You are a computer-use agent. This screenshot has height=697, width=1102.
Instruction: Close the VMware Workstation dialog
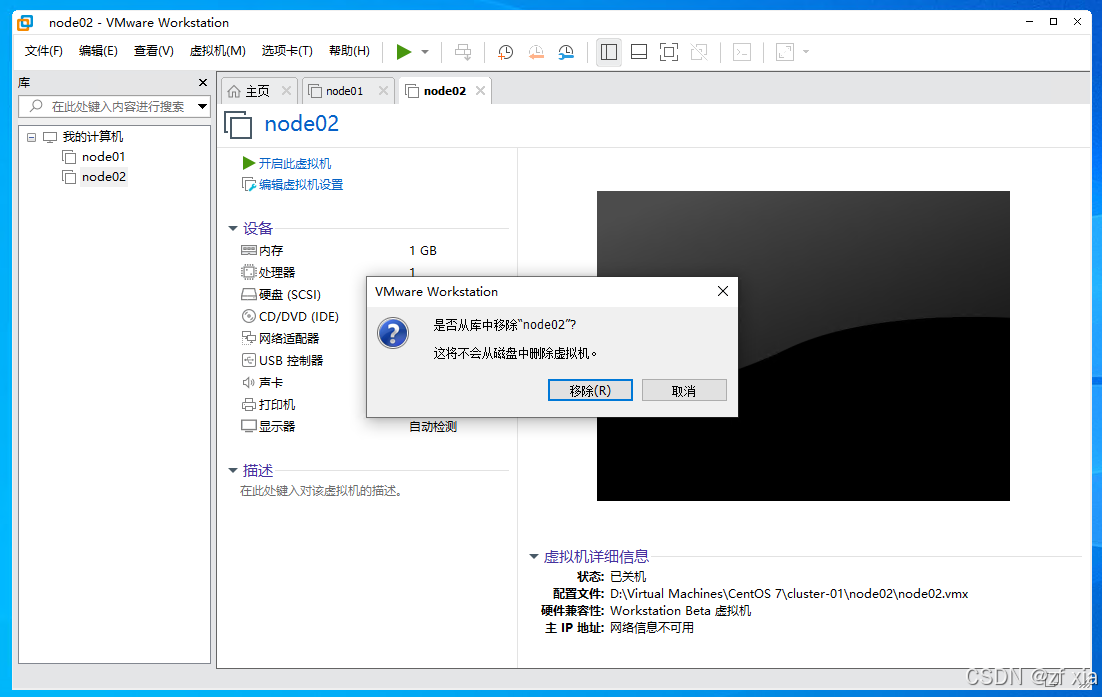[722, 292]
